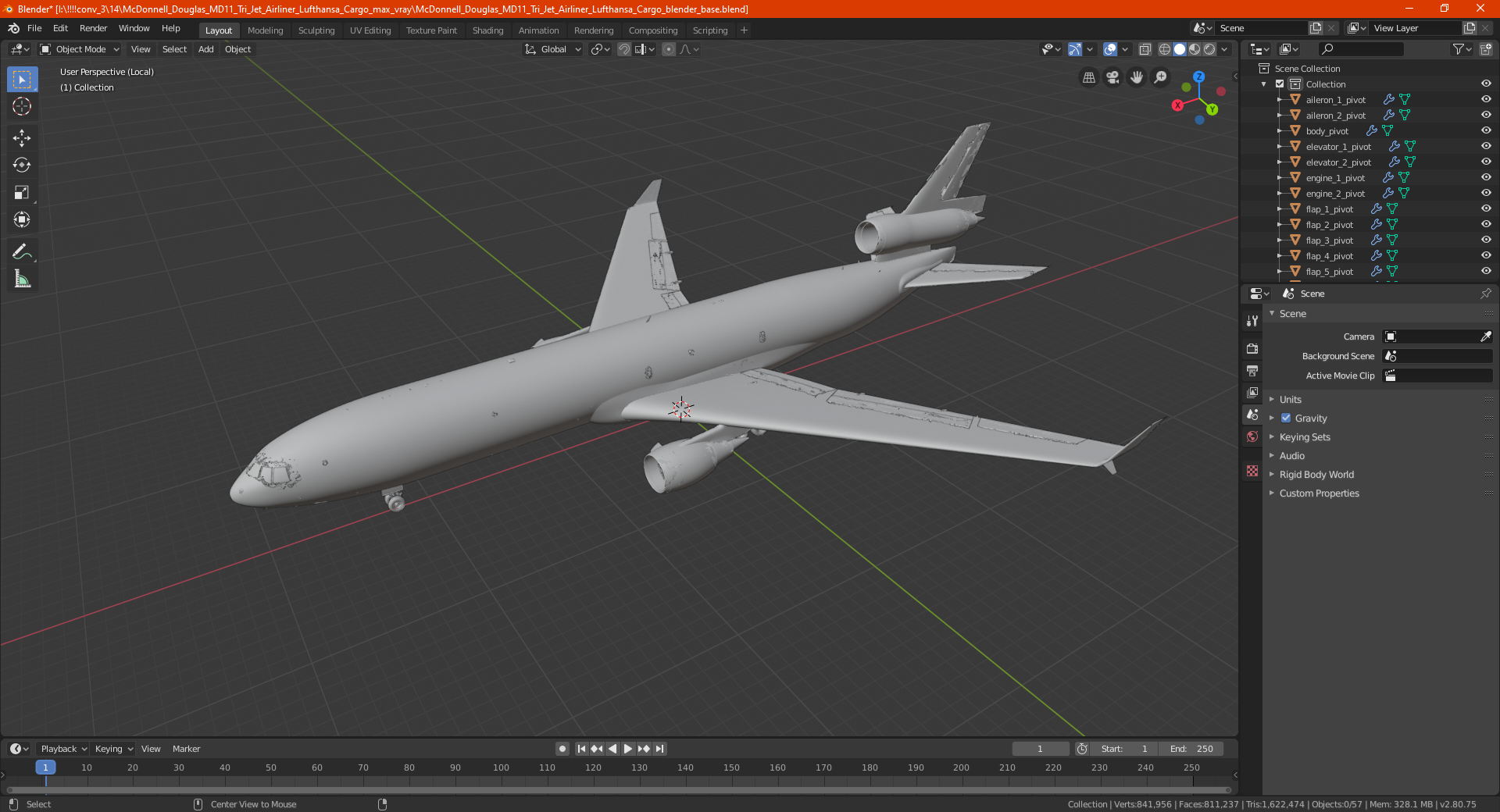Click the current frame field
This screenshot has width=1500, height=812.
(x=1040, y=749)
